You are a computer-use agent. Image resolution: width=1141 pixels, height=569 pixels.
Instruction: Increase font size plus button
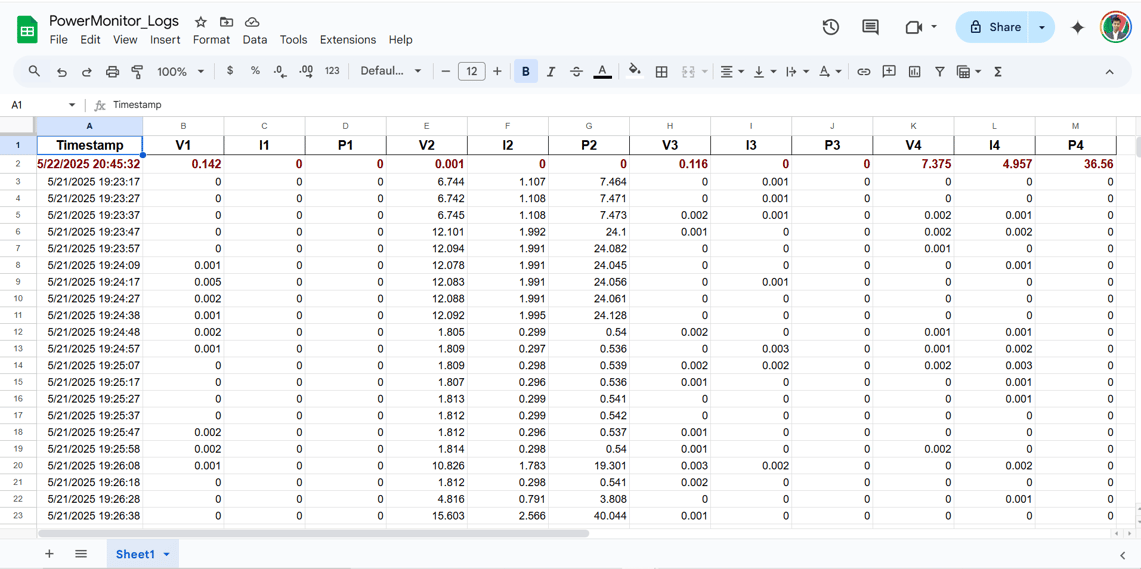pyautogui.click(x=497, y=71)
